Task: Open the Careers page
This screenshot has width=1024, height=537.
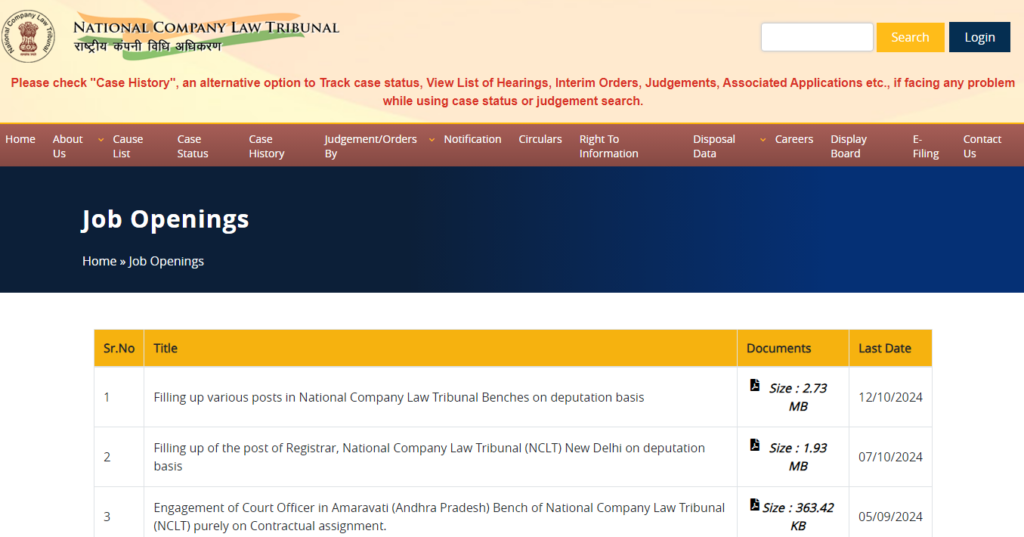Action: point(794,139)
